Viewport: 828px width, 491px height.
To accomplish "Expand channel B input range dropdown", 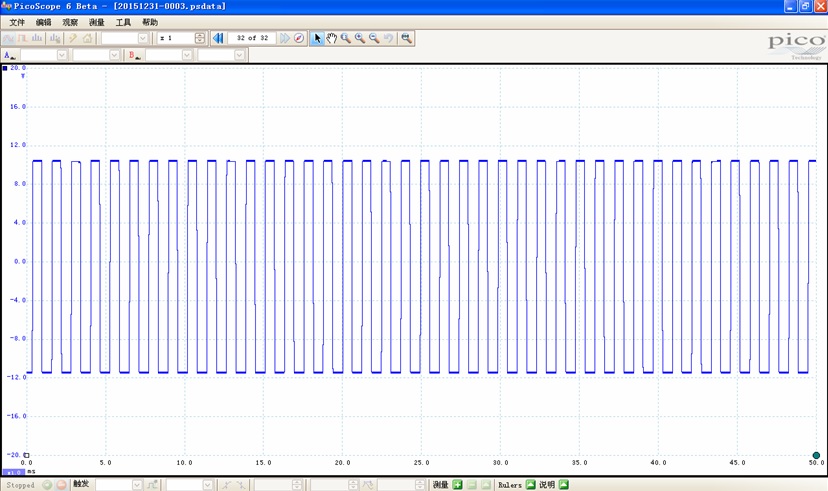I will (186, 55).
